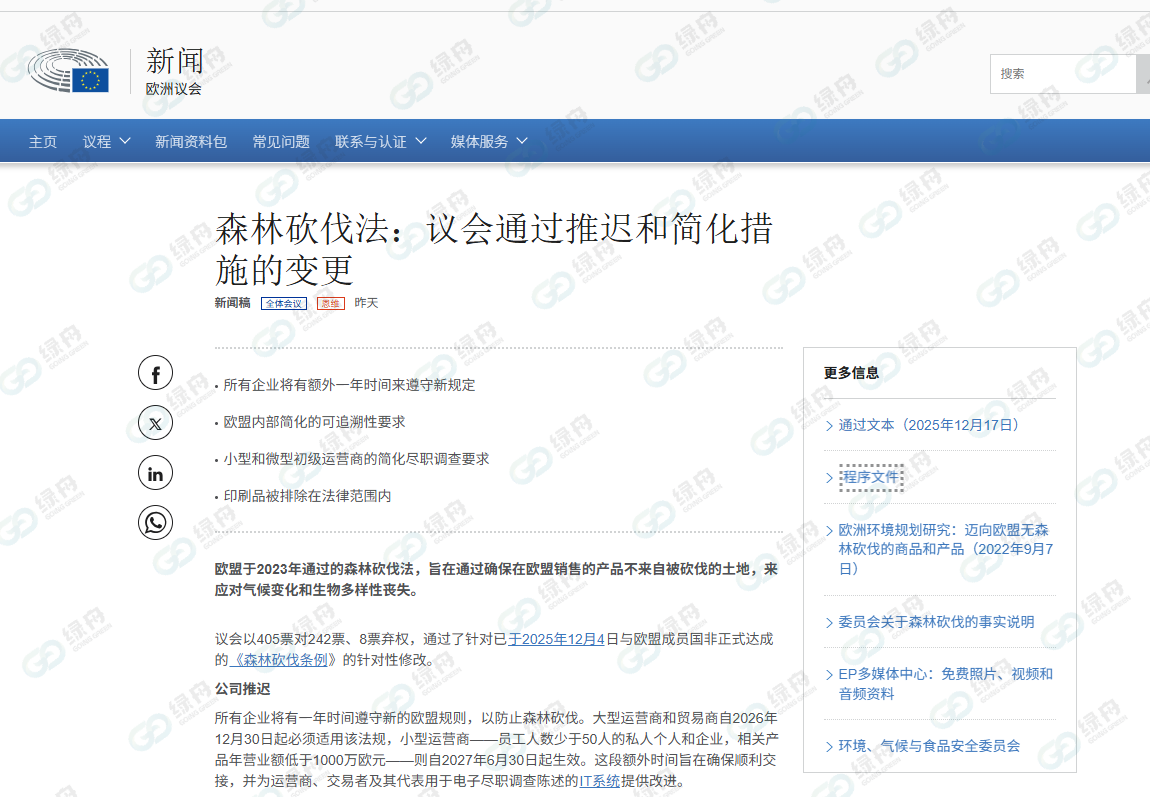Screen dimensions: 1150x797
Task: Share article on Facebook
Action: (x=155, y=373)
